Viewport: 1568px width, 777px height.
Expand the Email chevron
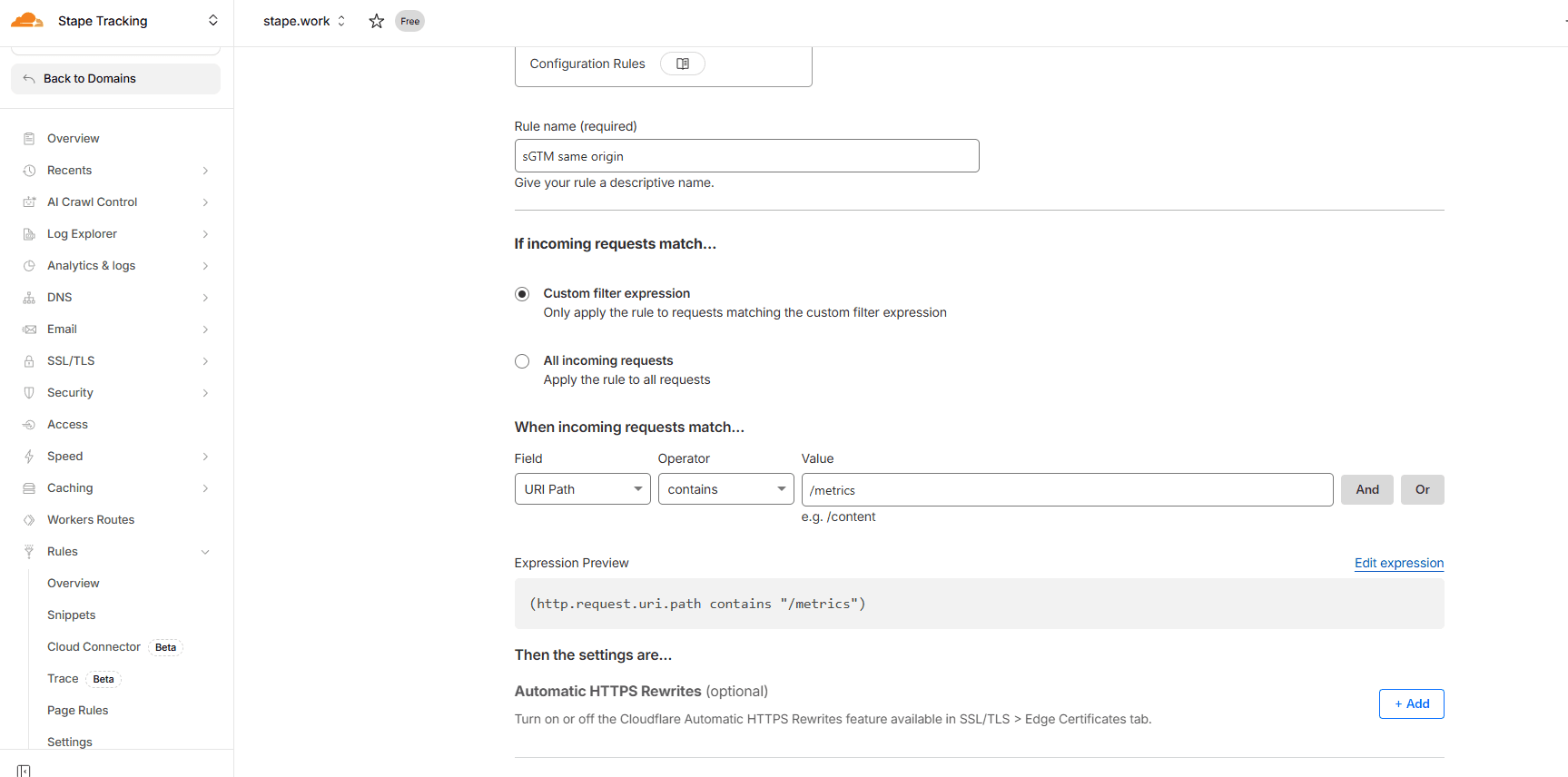pos(205,329)
